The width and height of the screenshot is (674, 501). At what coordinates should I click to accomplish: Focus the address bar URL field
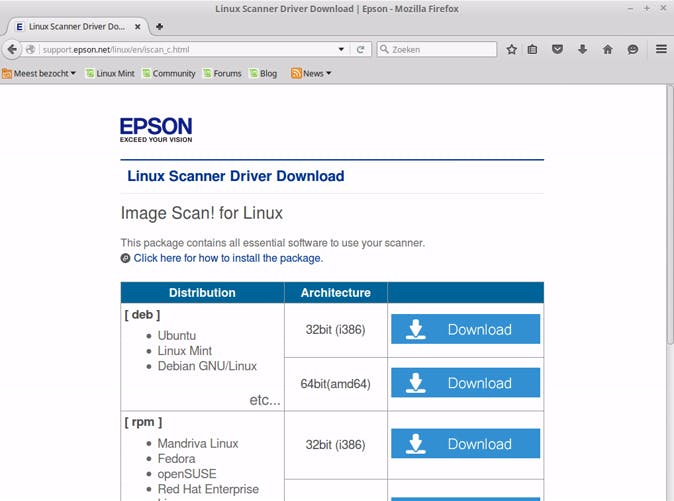[188, 49]
